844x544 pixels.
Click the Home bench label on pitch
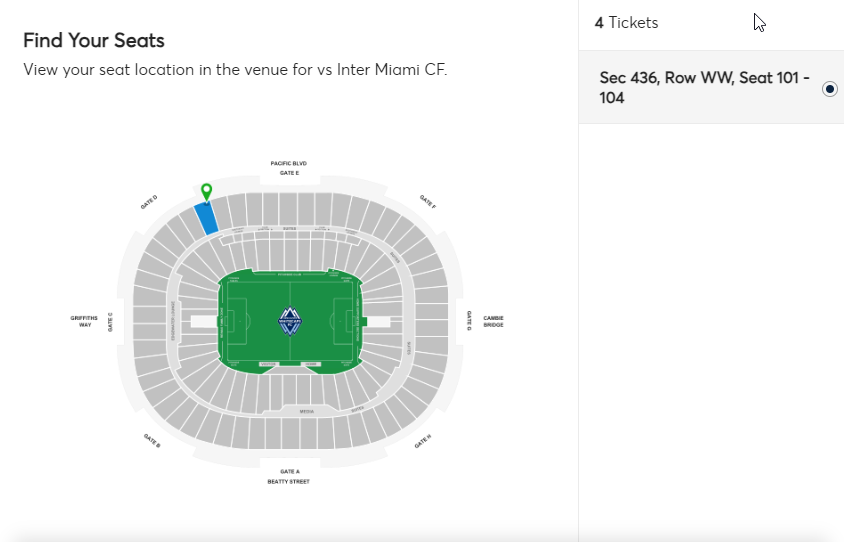[x=311, y=364]
